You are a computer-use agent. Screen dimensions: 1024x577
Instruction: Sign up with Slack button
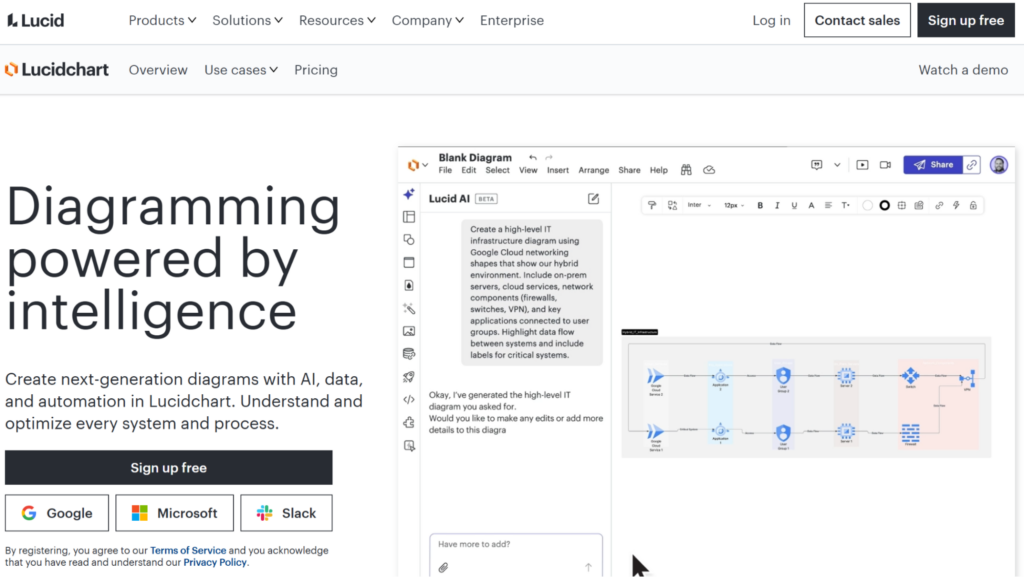point(286,513)
